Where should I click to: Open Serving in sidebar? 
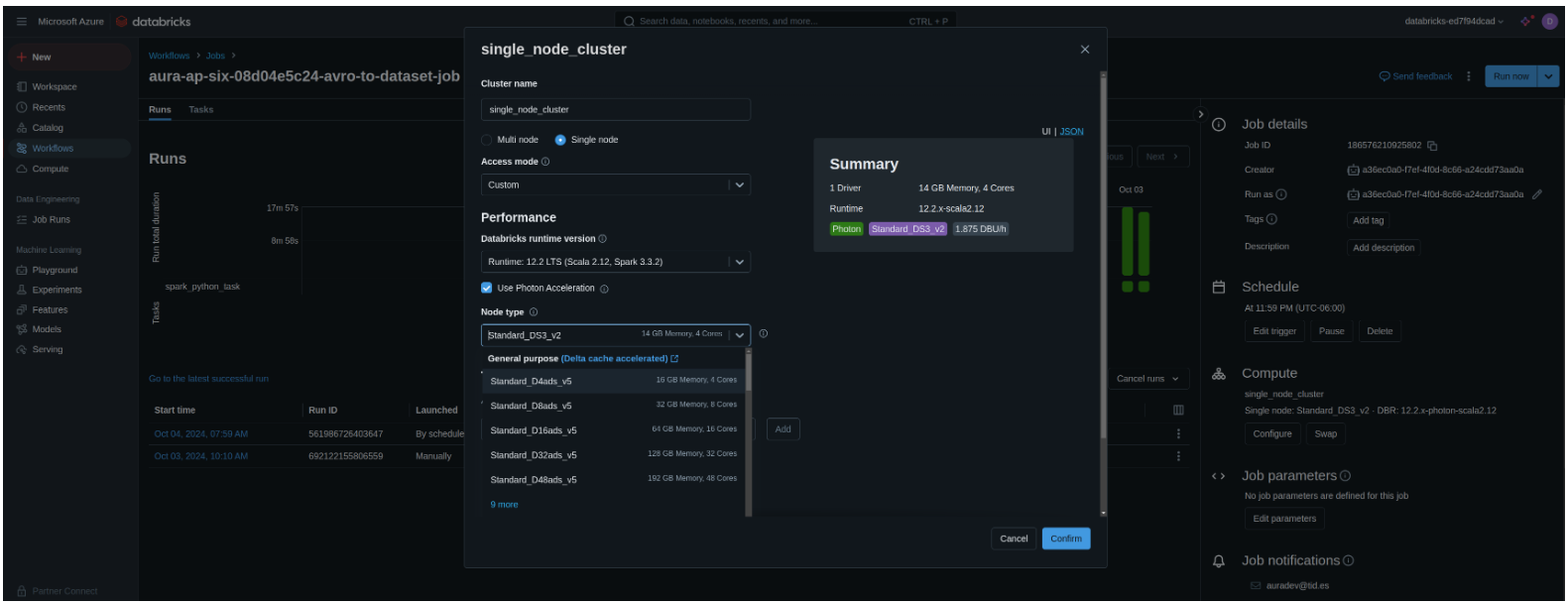pos(47,349)
